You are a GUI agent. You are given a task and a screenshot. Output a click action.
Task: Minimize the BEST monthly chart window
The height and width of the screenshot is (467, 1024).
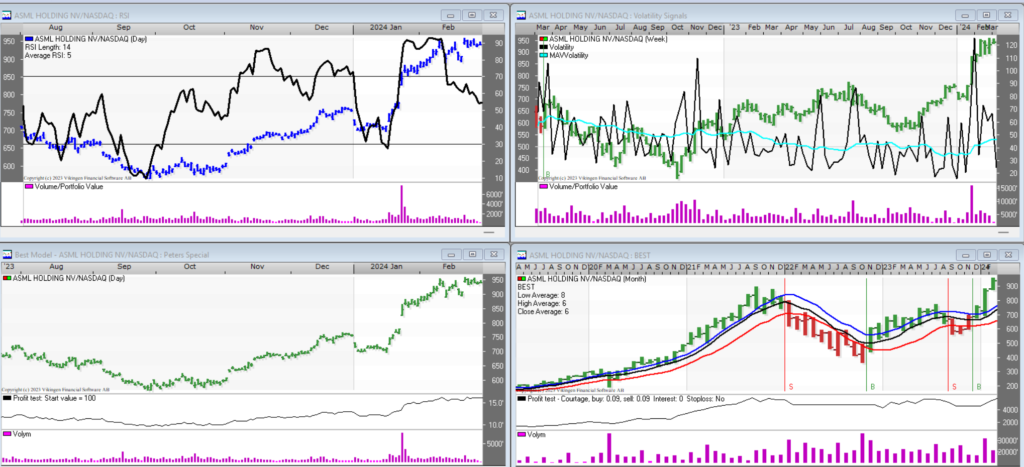point(965,255)
